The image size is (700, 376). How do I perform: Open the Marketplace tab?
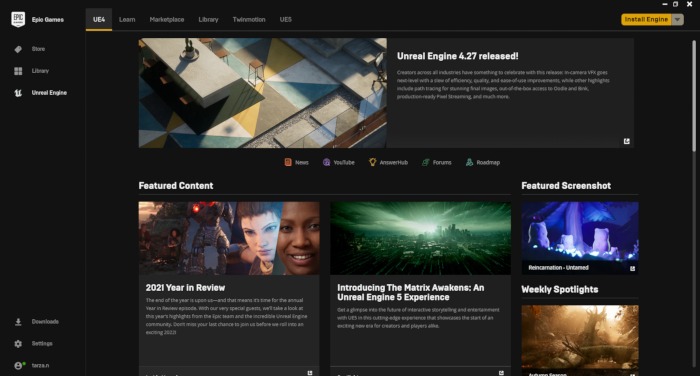coord(167,20)
